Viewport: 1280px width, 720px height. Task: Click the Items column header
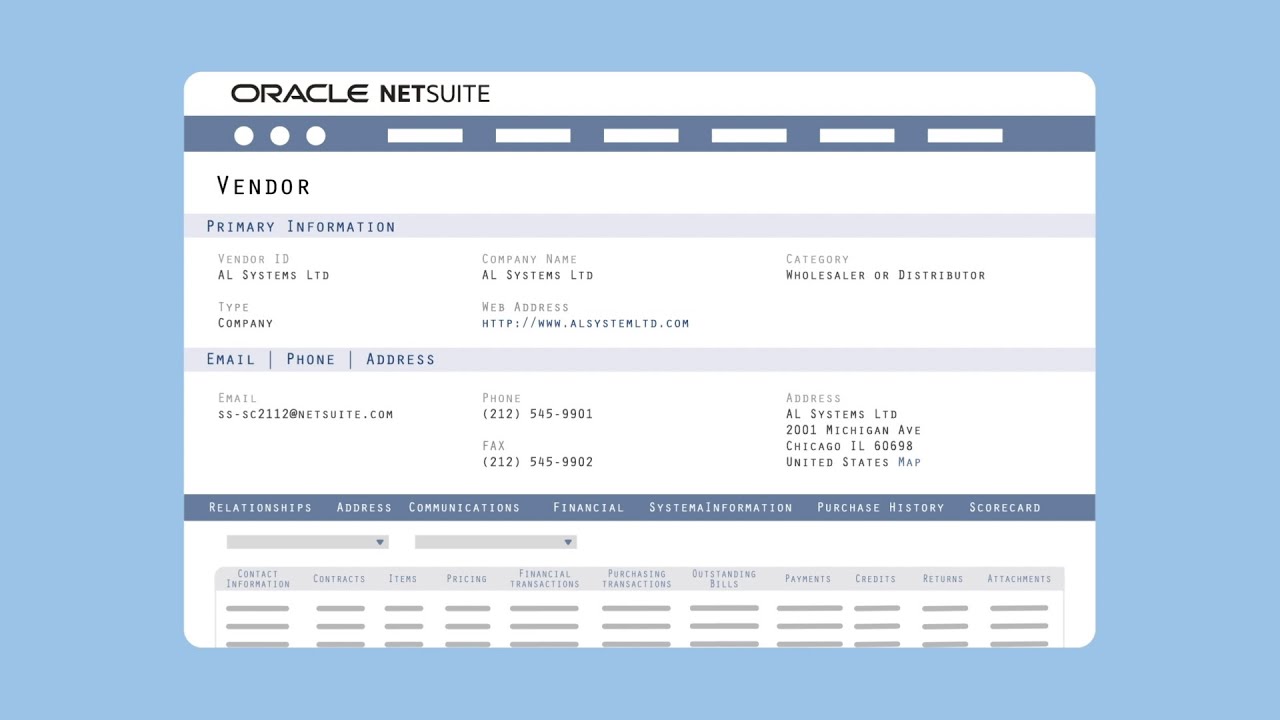(x=403, y=579)
